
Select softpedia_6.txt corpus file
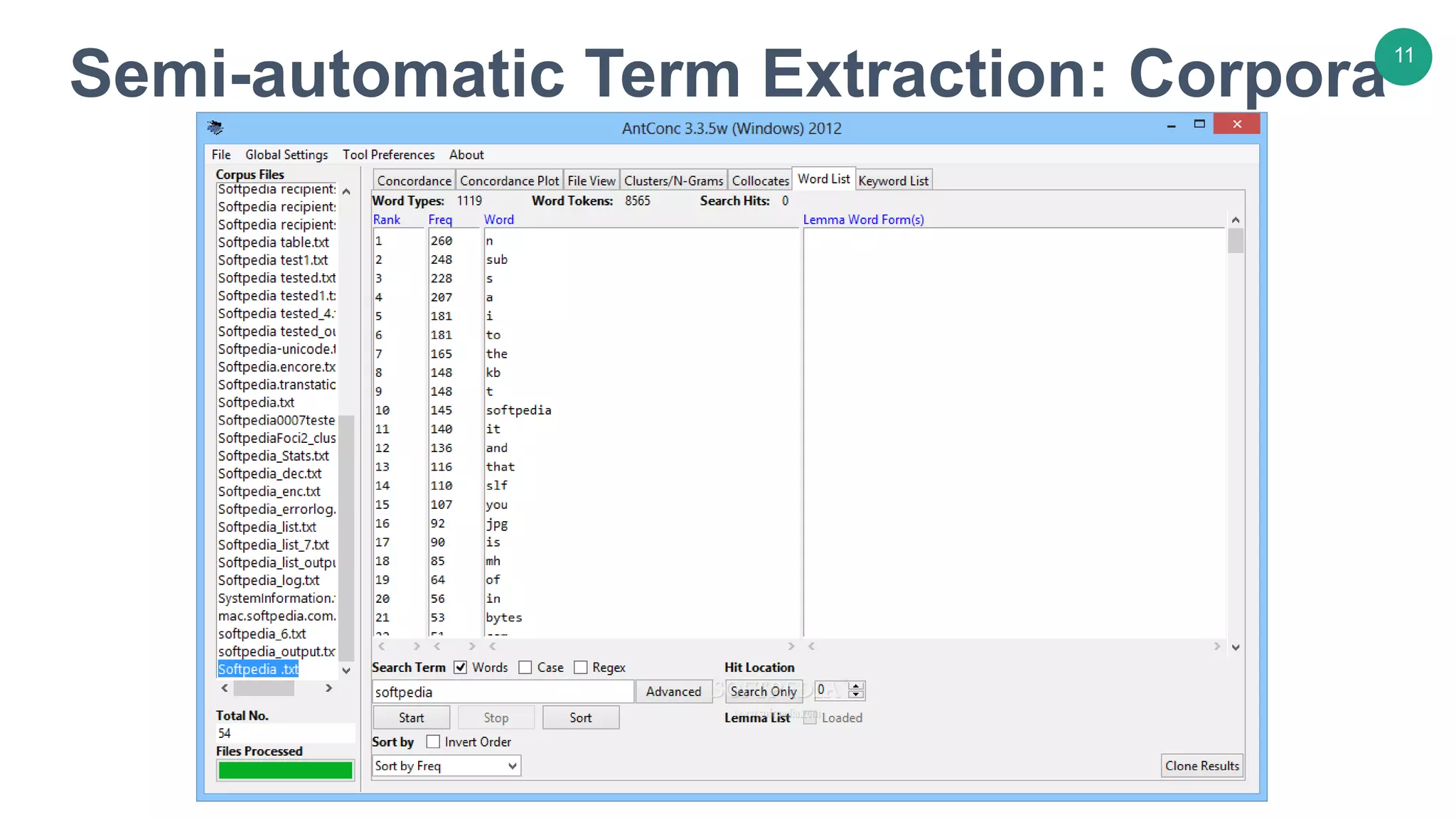[x=262, y=633]
